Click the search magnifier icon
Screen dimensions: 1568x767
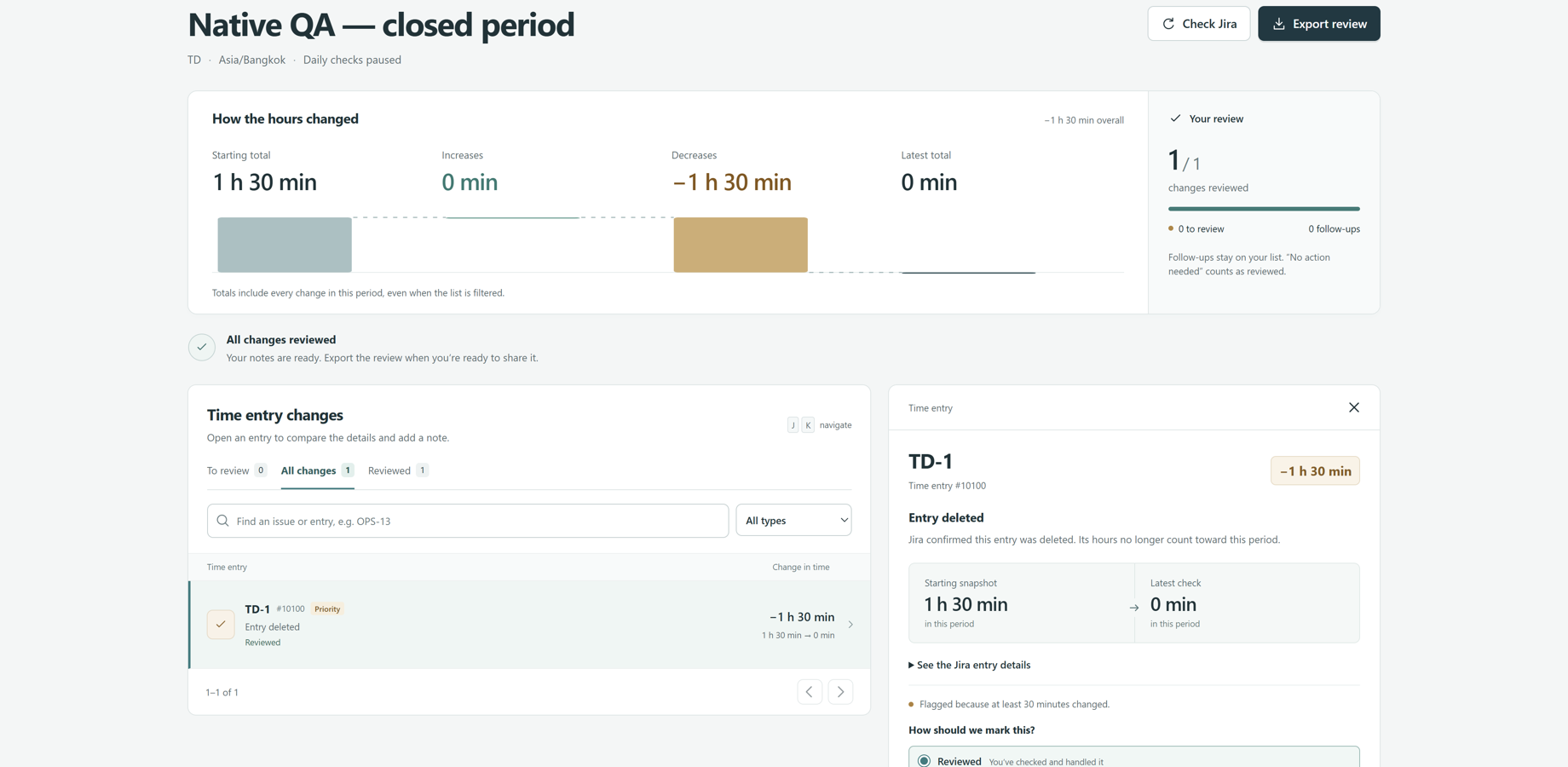coord(223,521)
